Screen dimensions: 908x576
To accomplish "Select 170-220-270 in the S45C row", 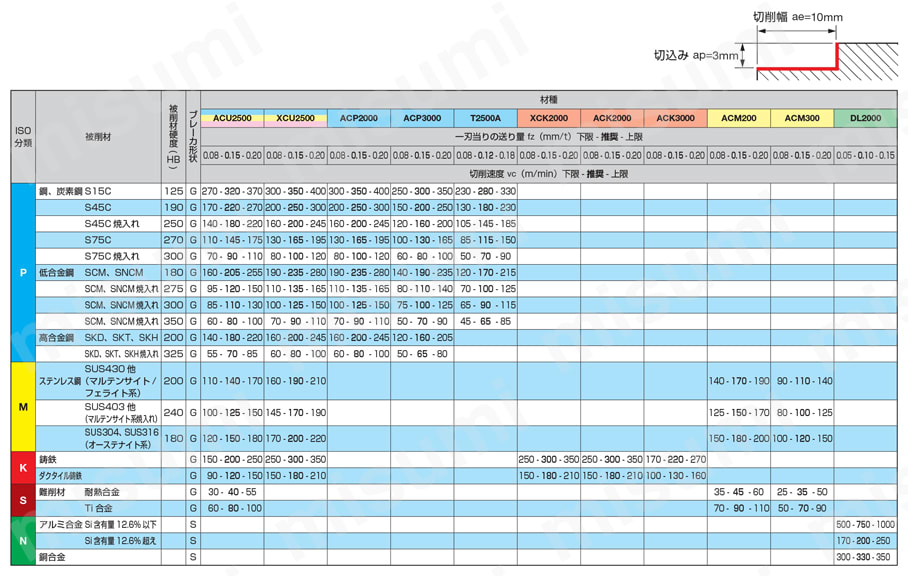I will (232, 207).
